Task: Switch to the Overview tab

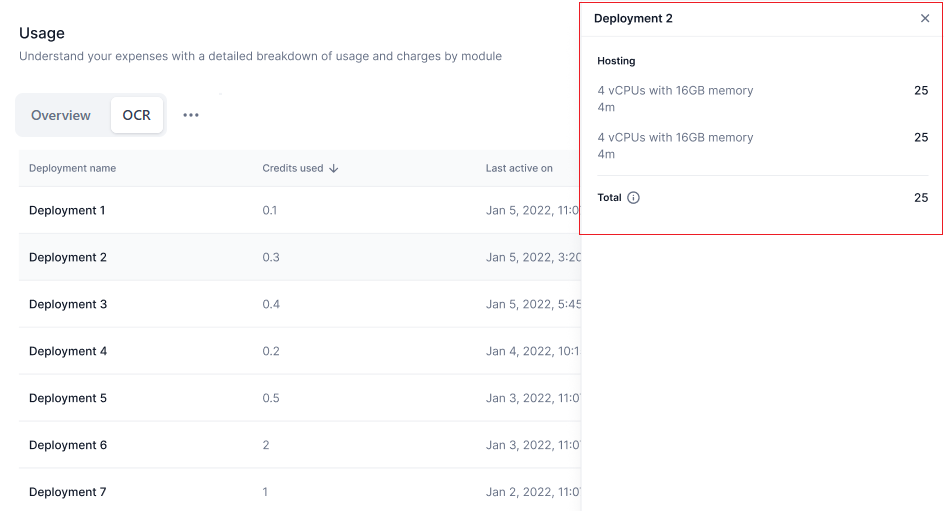Action: [x=61, y=115]
